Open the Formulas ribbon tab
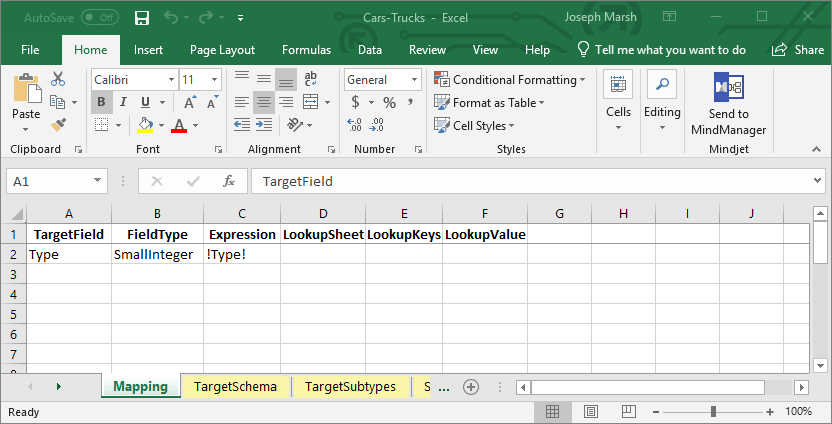This screenshot has height=424, width=832. coord(306,50)
